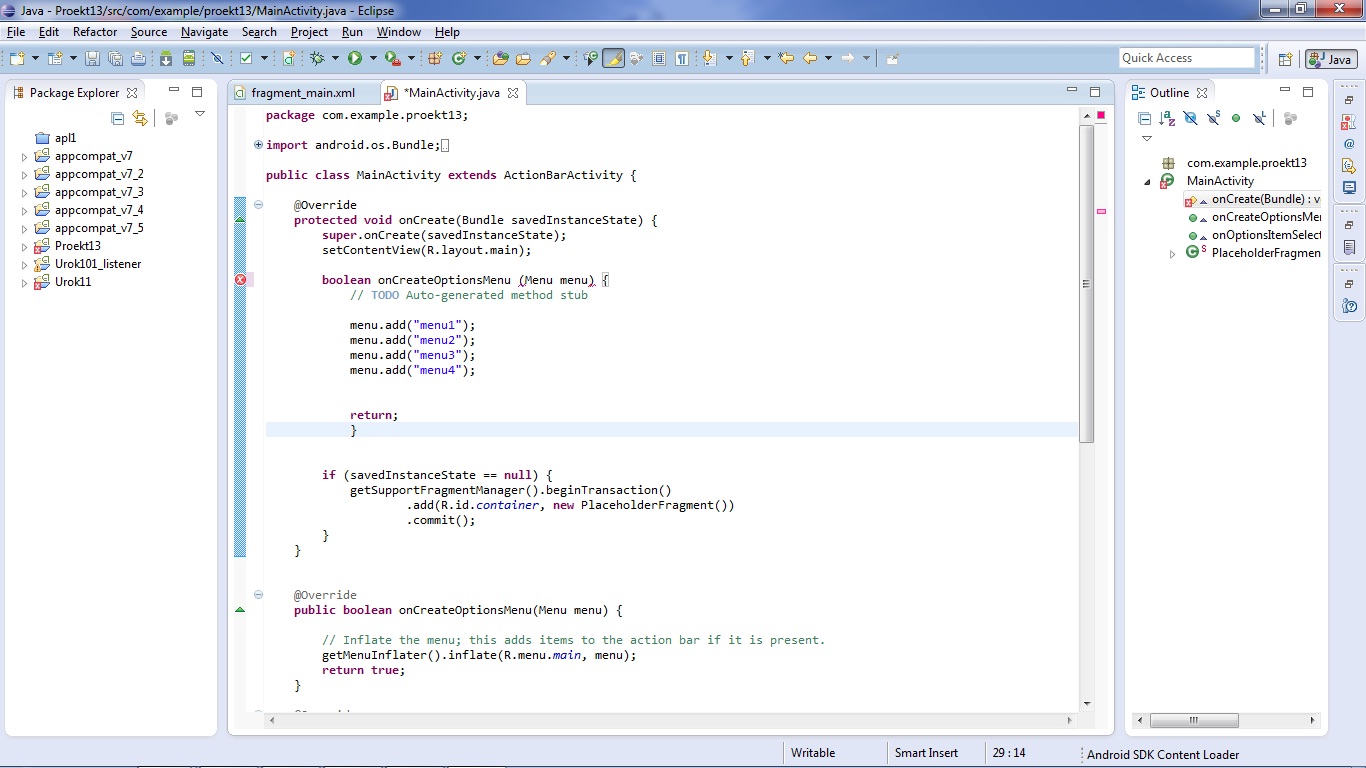Collapse all in Package Explorer
Image resolution: width=1366 pixels, height=768 pixels.
tap(117, 119)
